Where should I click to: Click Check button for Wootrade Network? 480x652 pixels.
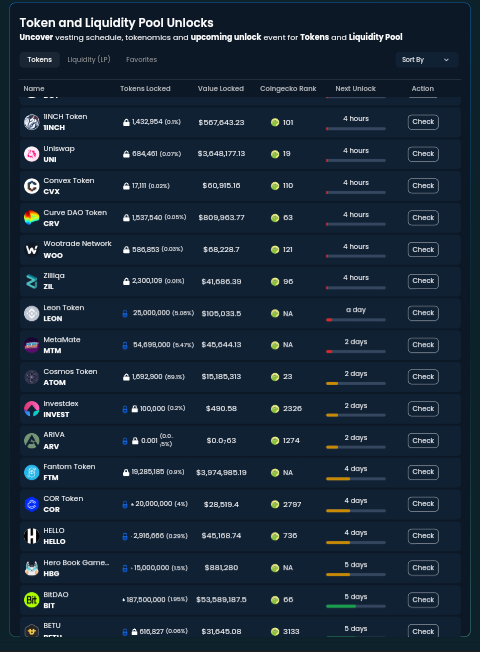(423, 249)
